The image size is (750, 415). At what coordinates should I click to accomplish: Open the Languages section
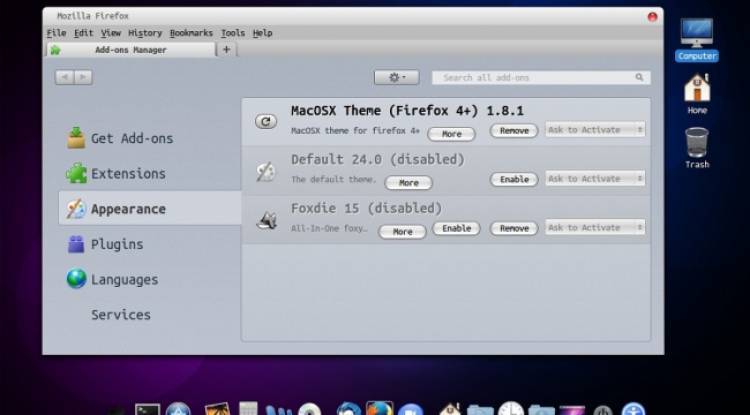tap(112, 279)
